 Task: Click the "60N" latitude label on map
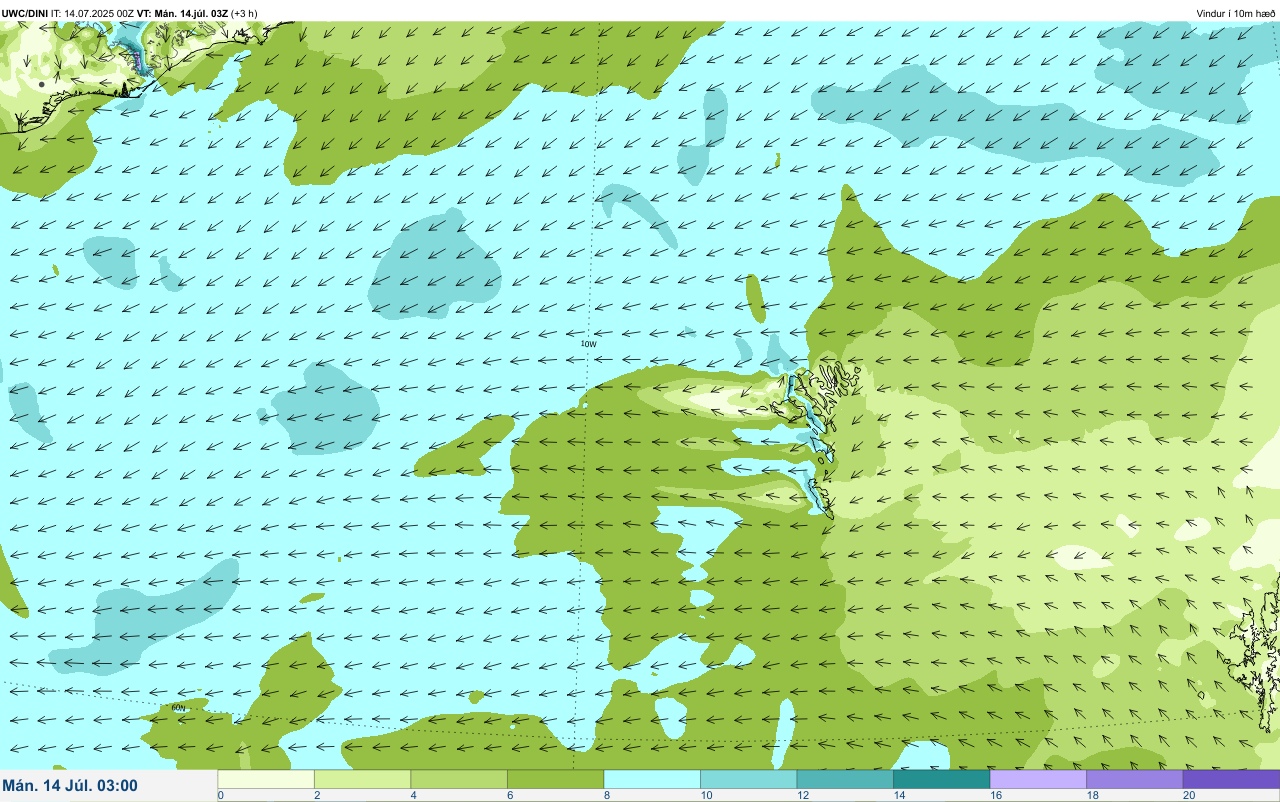click(178, 708)
